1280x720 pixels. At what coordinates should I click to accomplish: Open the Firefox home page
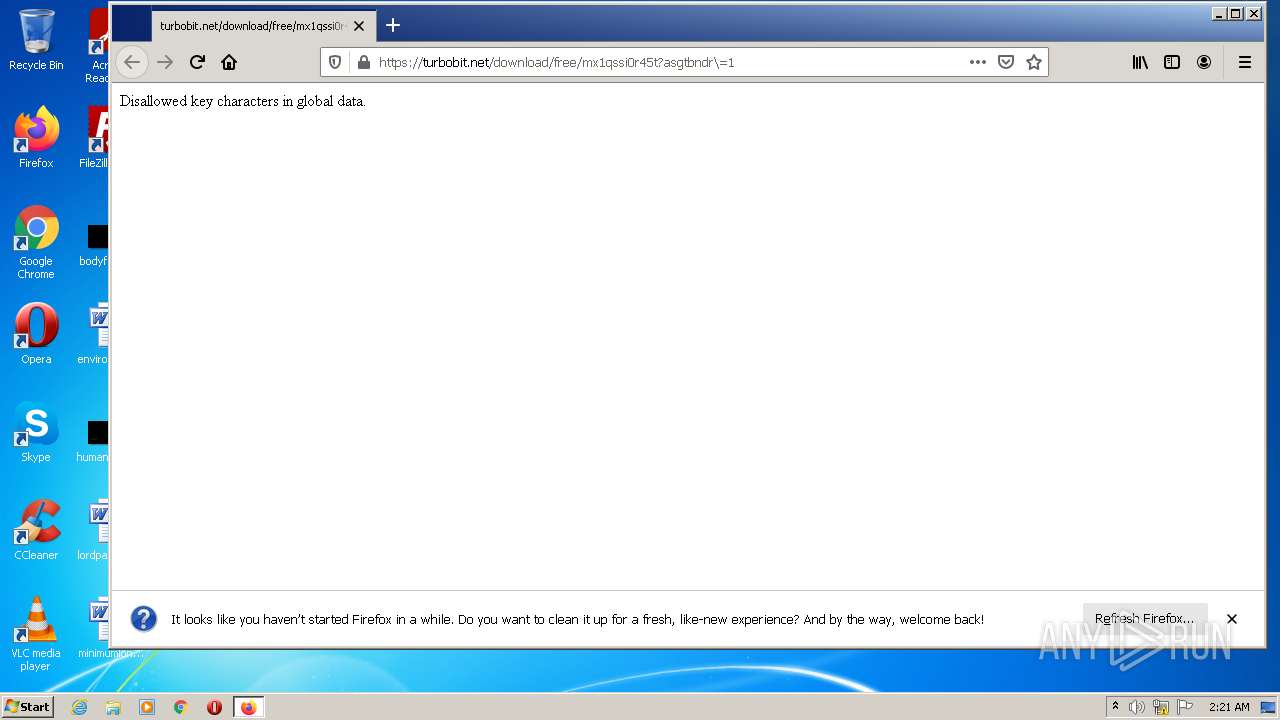click(229, 62)
